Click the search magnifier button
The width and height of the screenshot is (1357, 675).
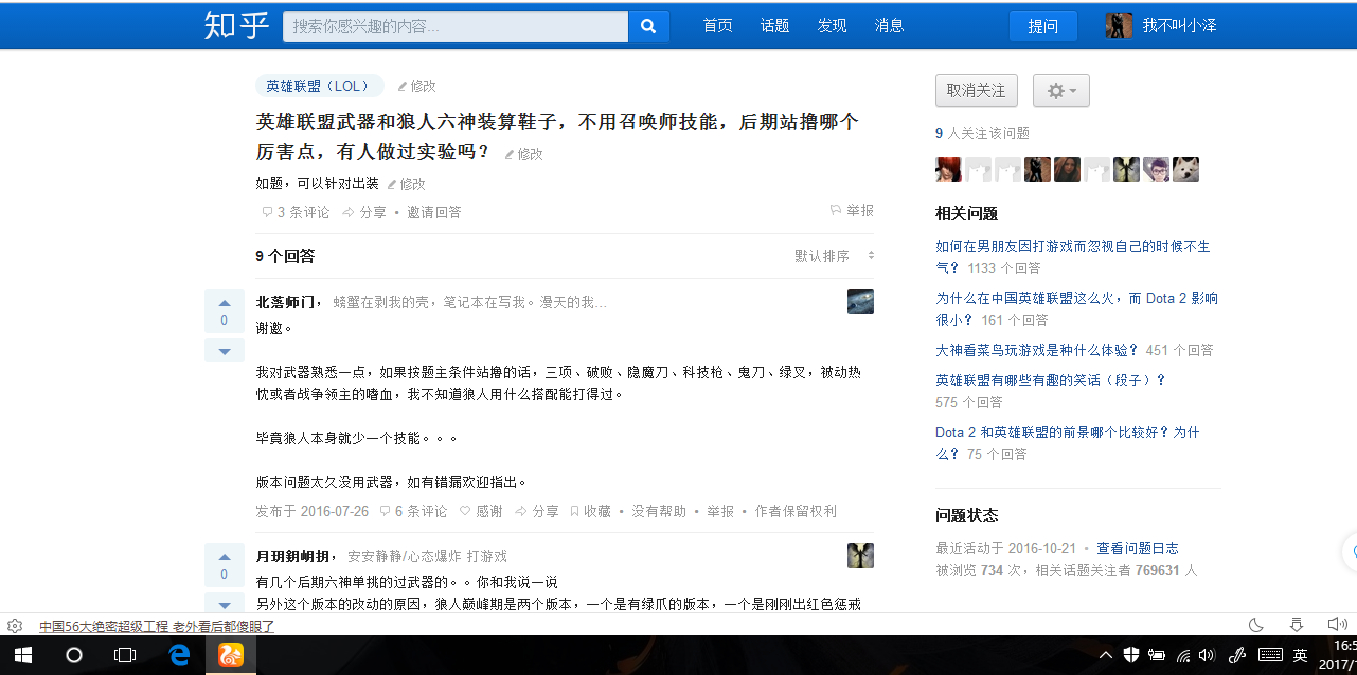point(648,26)
